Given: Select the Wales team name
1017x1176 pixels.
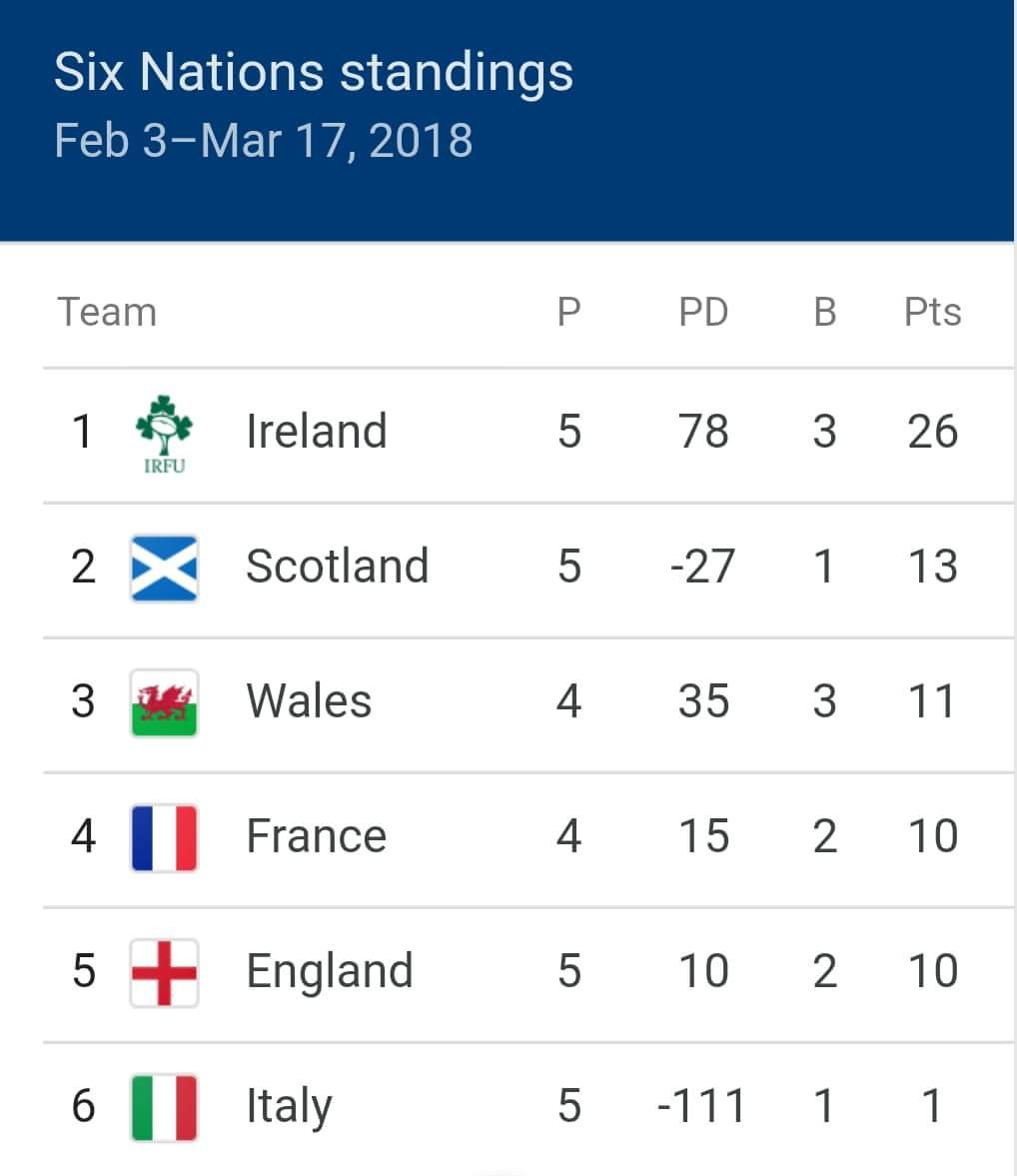Looking at the screenshot, I should tap(309, 701).
